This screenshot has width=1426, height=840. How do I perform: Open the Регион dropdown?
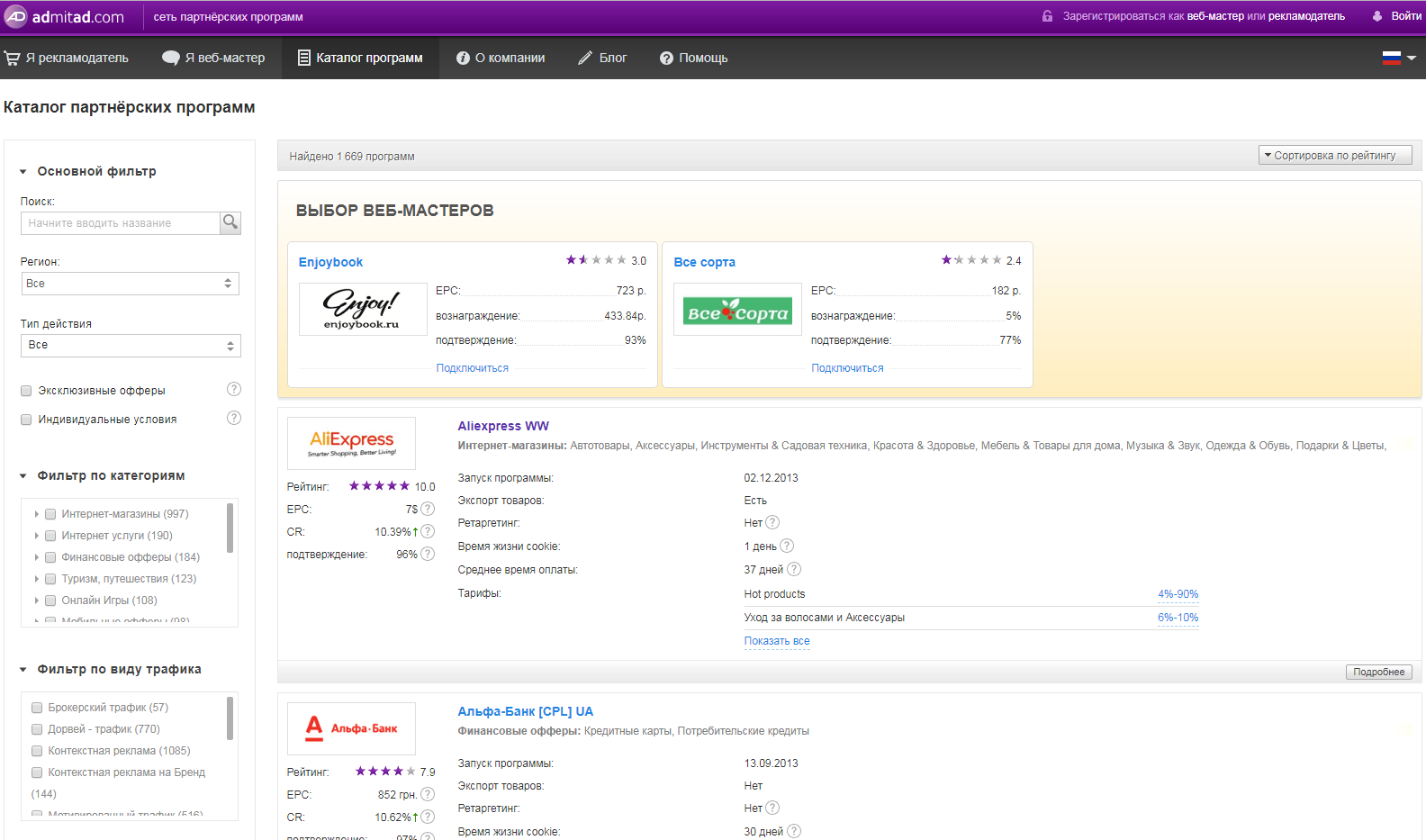(x=130, y=284)
